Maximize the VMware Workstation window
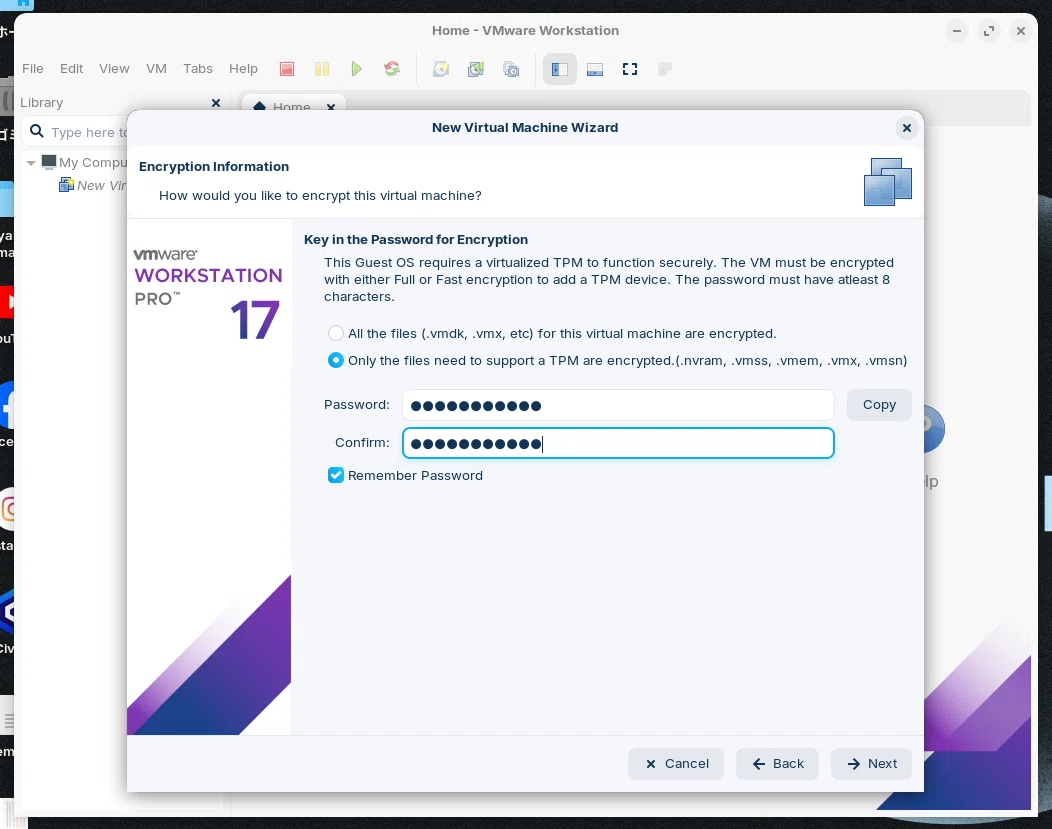 coord(989,31)
